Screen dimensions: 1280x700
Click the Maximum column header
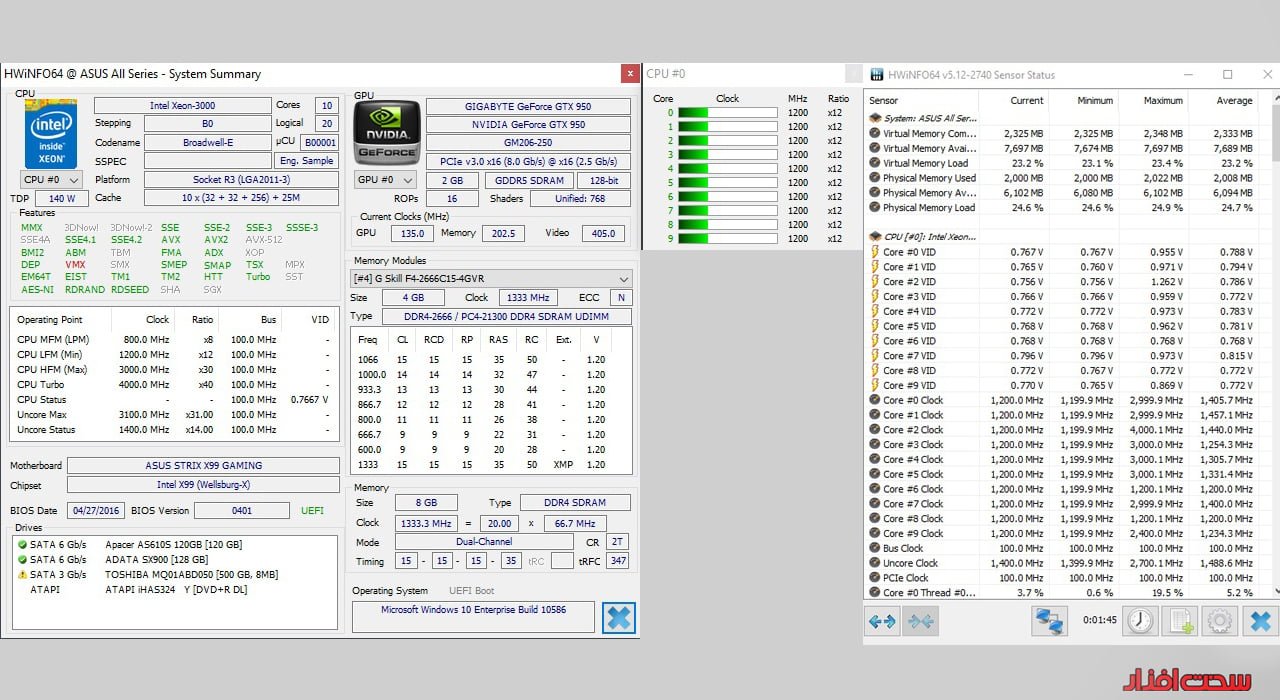(x=1162, y=101)
